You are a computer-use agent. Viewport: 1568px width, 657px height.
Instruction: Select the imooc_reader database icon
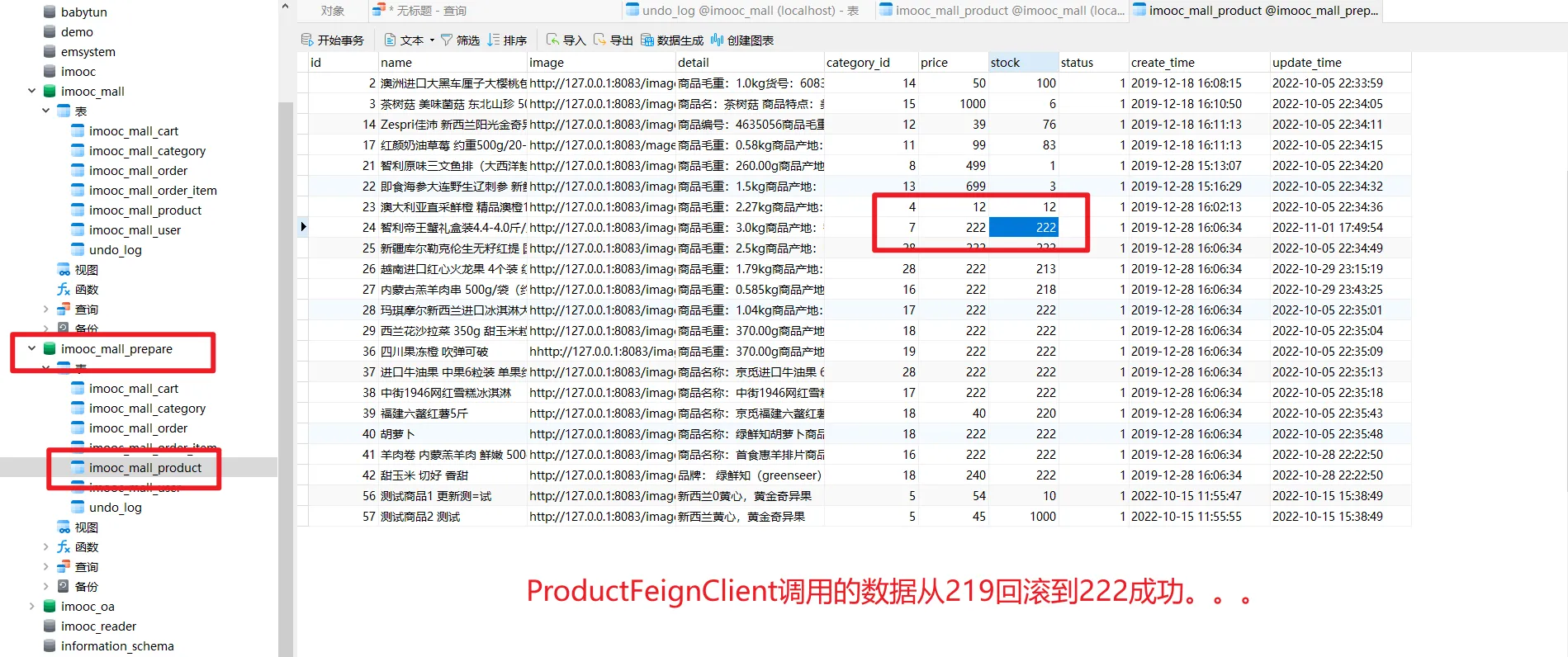pyautogui.click(x=50, y=626)
